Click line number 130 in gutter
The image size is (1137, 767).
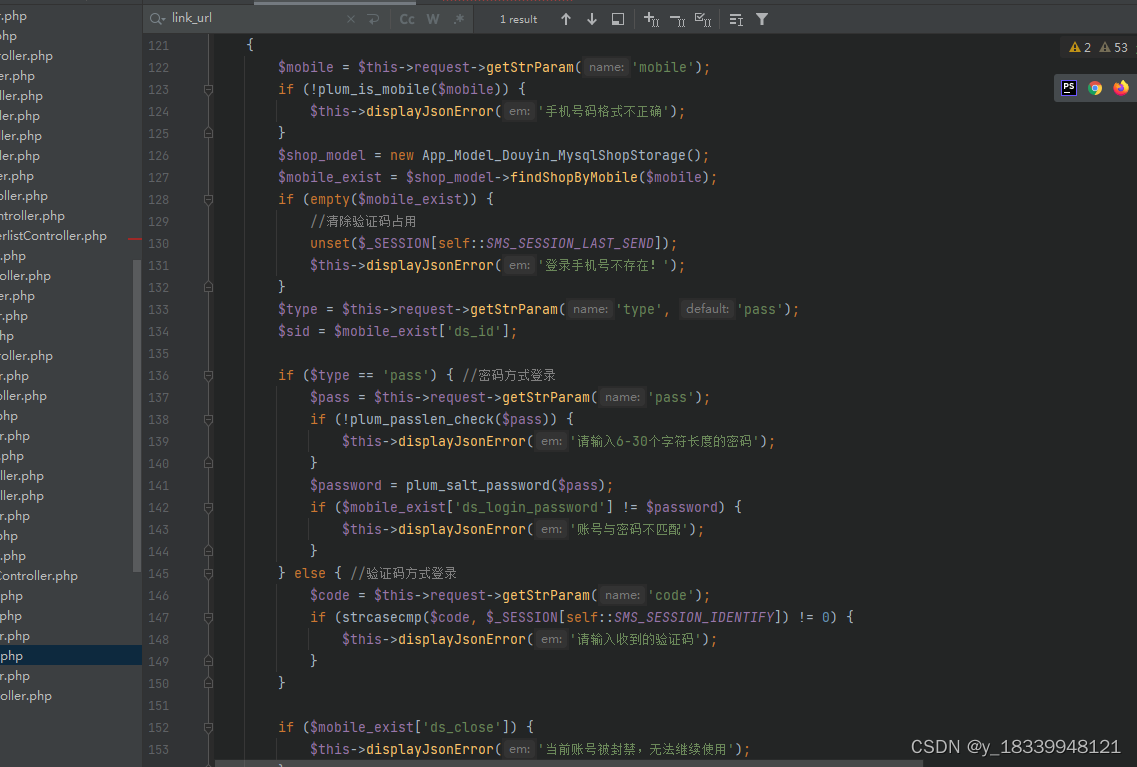[158, 244]
